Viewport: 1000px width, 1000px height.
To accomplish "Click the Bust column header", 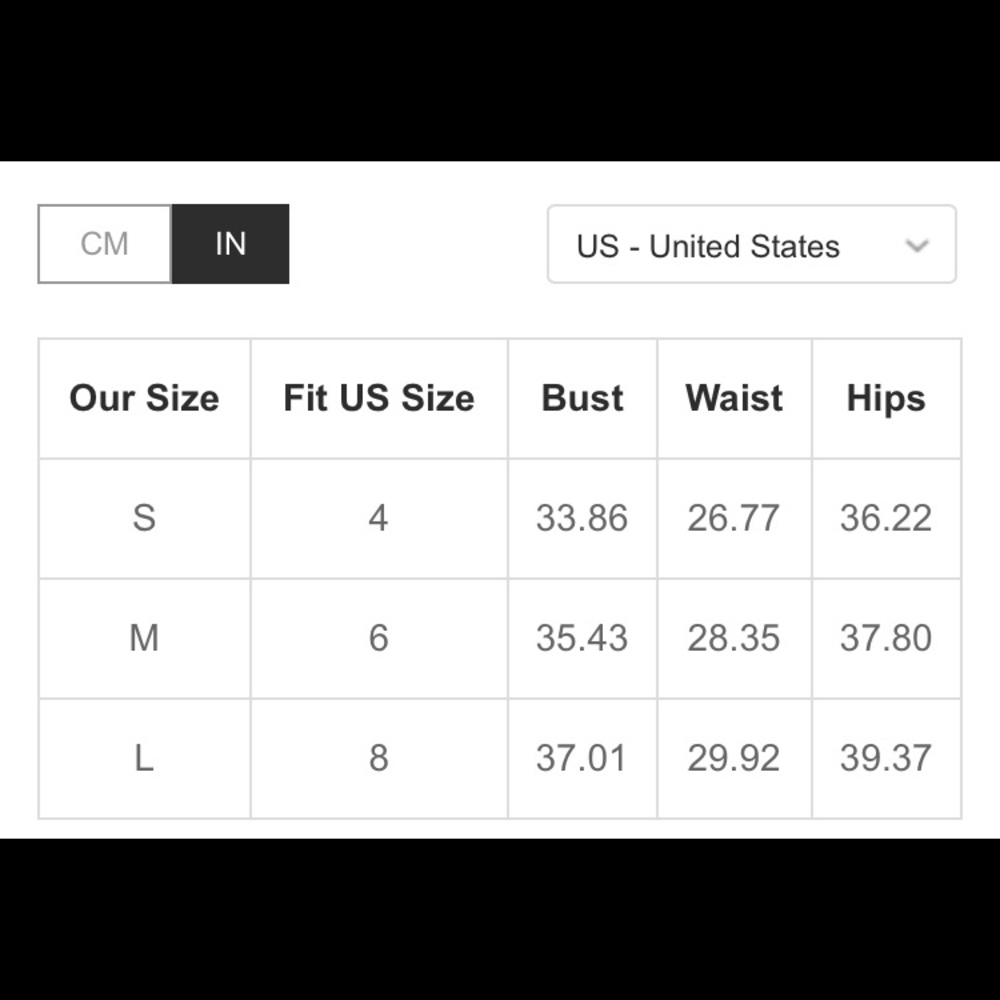I will click(582, 398).
